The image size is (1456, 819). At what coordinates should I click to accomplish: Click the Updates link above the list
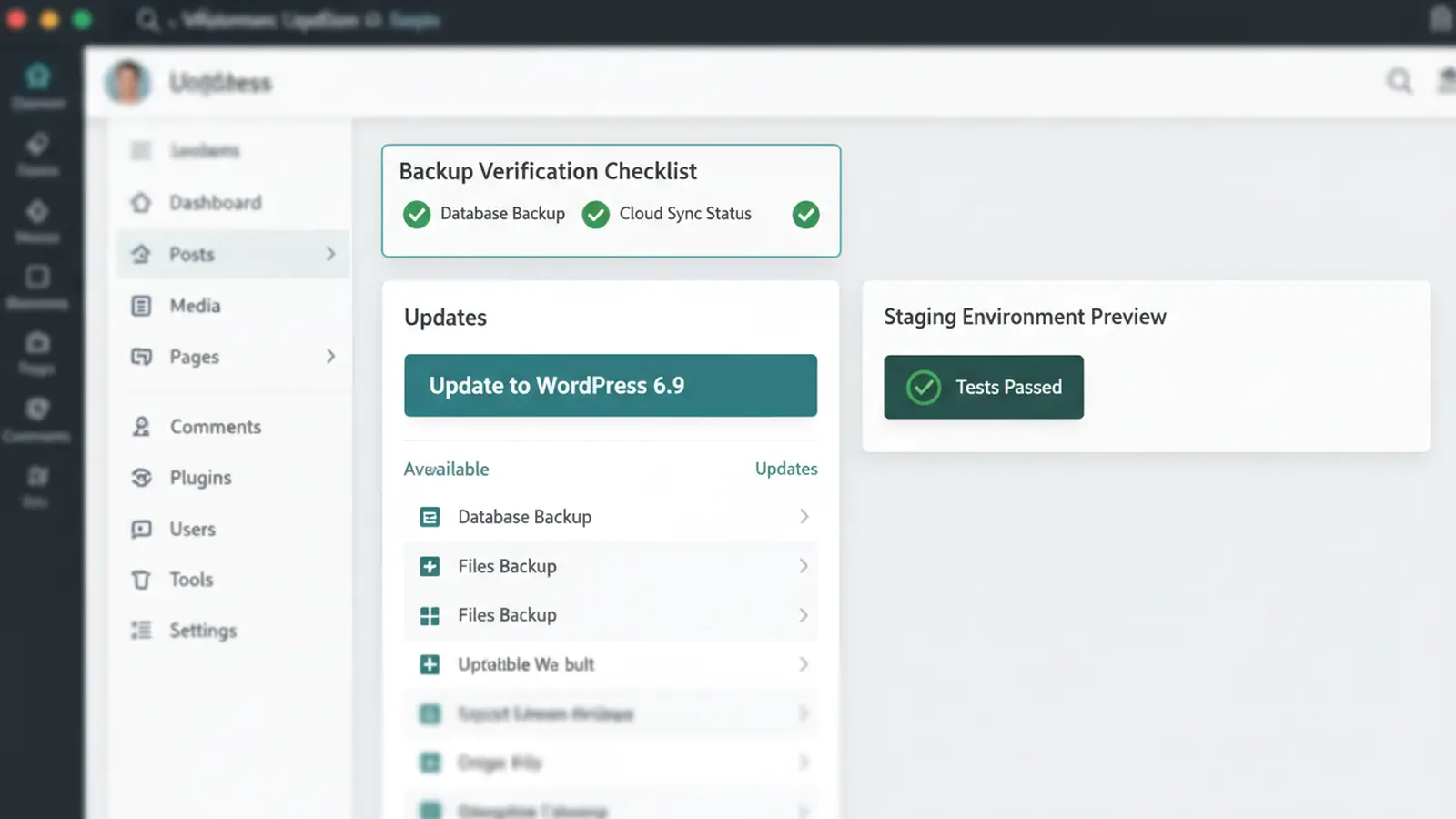[x=786, y=469]
